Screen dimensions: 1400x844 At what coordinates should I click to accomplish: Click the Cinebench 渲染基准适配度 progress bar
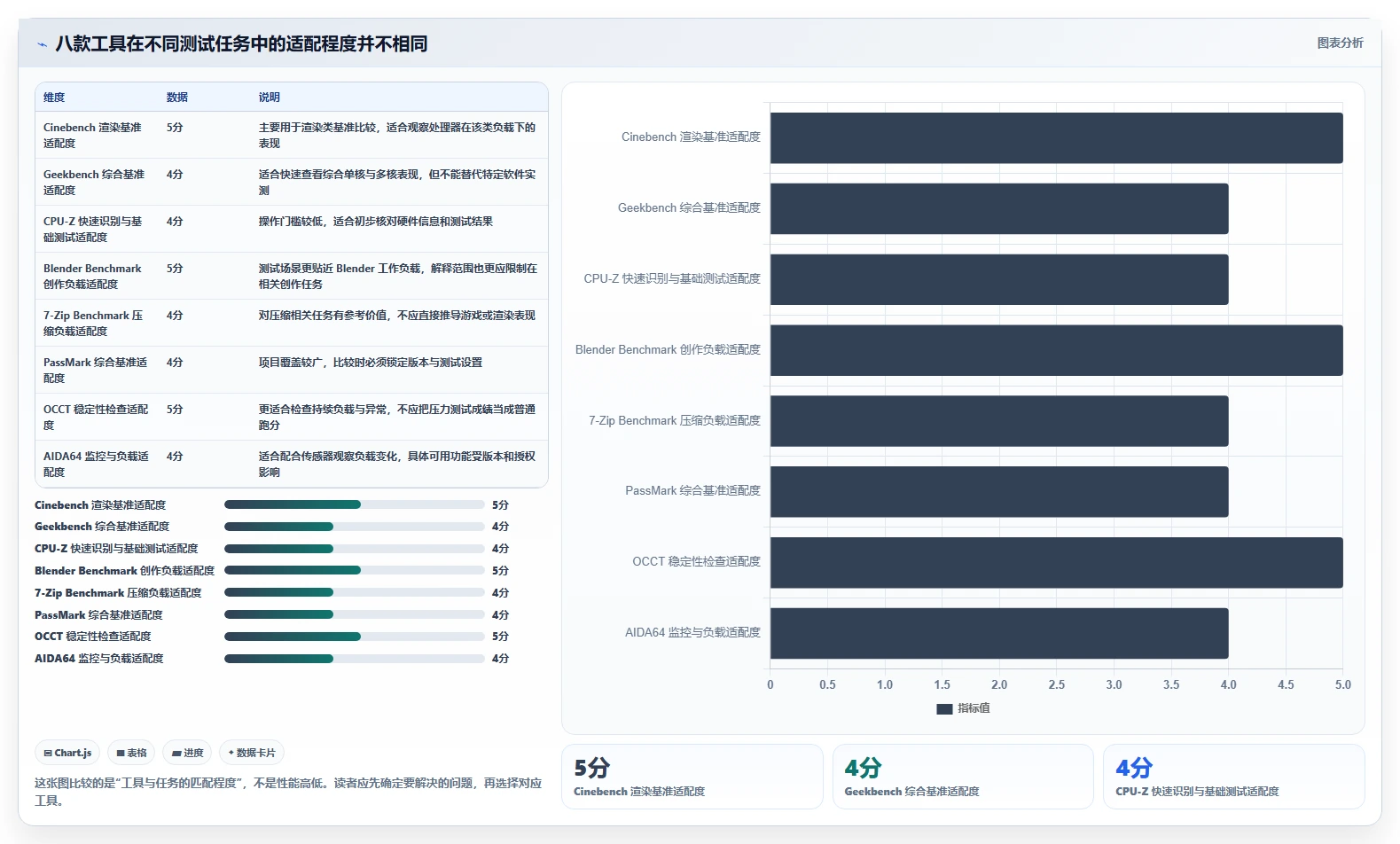[354, 504]
